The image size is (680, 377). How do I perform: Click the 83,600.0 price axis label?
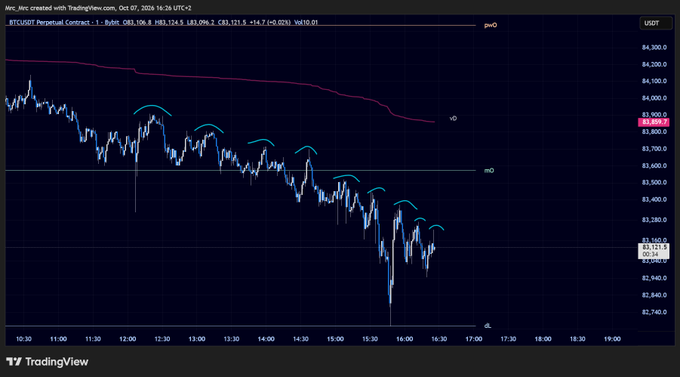[x=654, y=166]
